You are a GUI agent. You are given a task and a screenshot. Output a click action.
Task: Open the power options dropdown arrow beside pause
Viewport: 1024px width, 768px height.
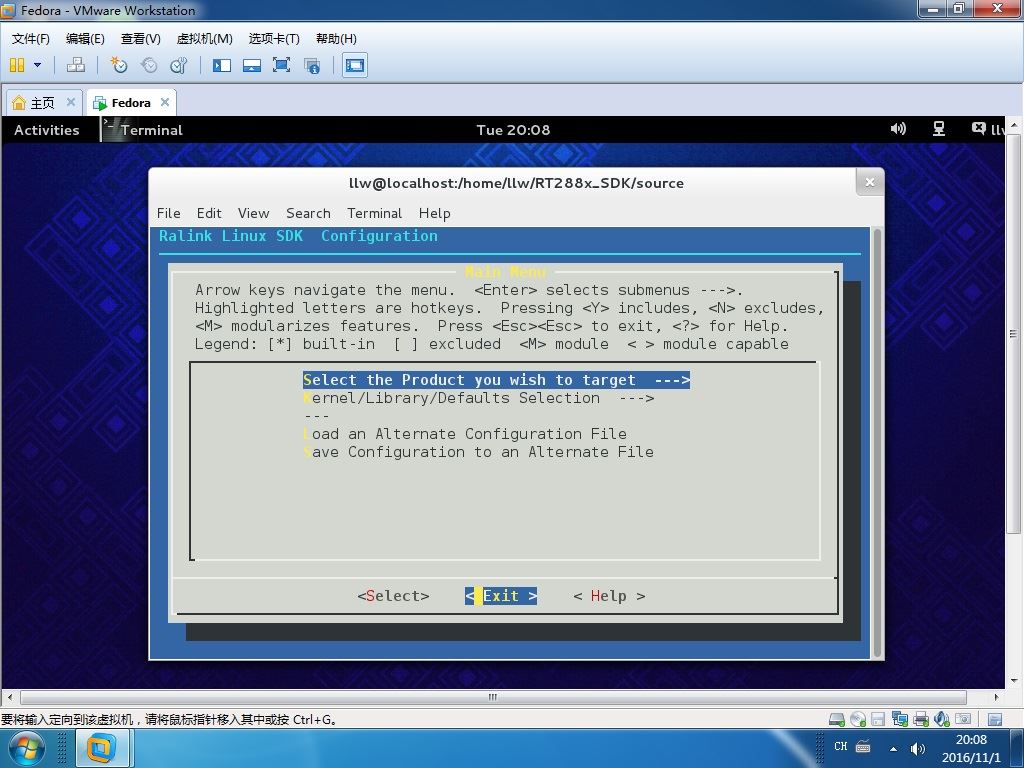pyautogui.click(x=37, y=65)
